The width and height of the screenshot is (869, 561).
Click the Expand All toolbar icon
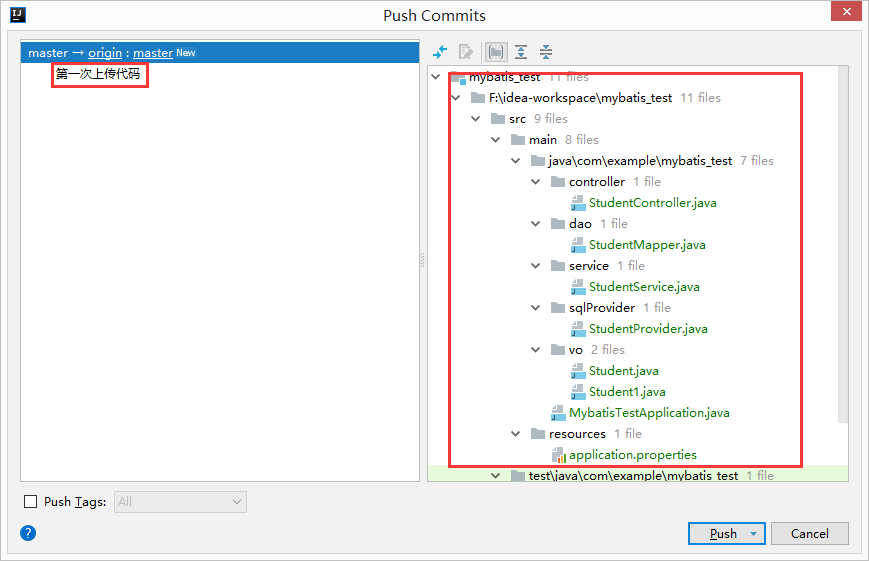click(521, 52)
